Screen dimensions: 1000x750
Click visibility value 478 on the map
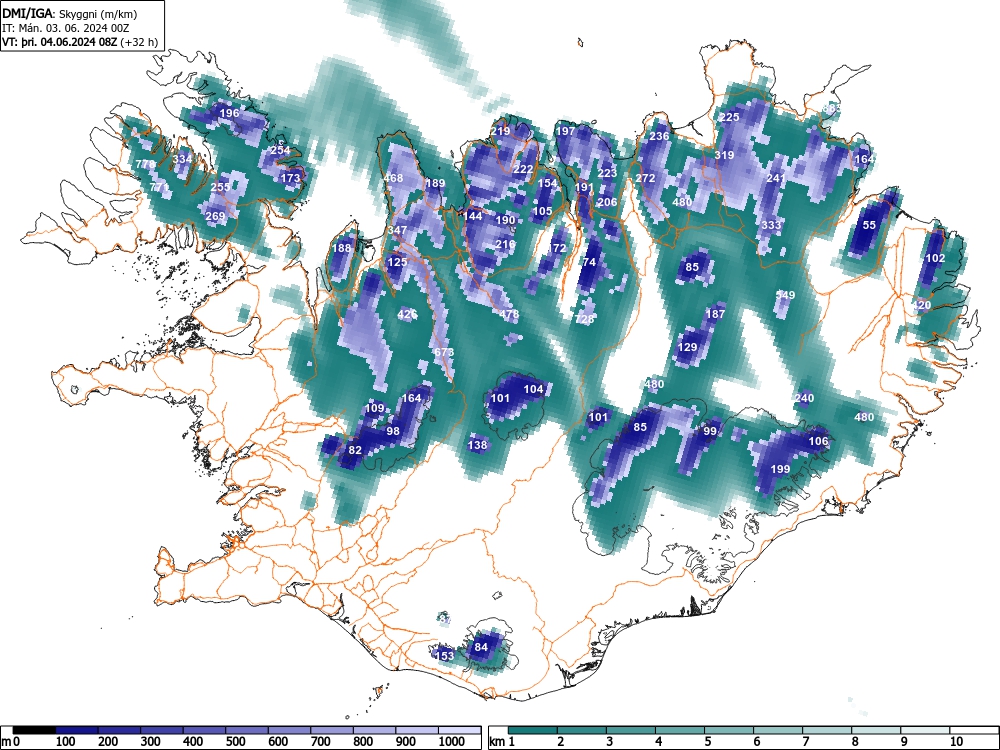click(509, 314)
